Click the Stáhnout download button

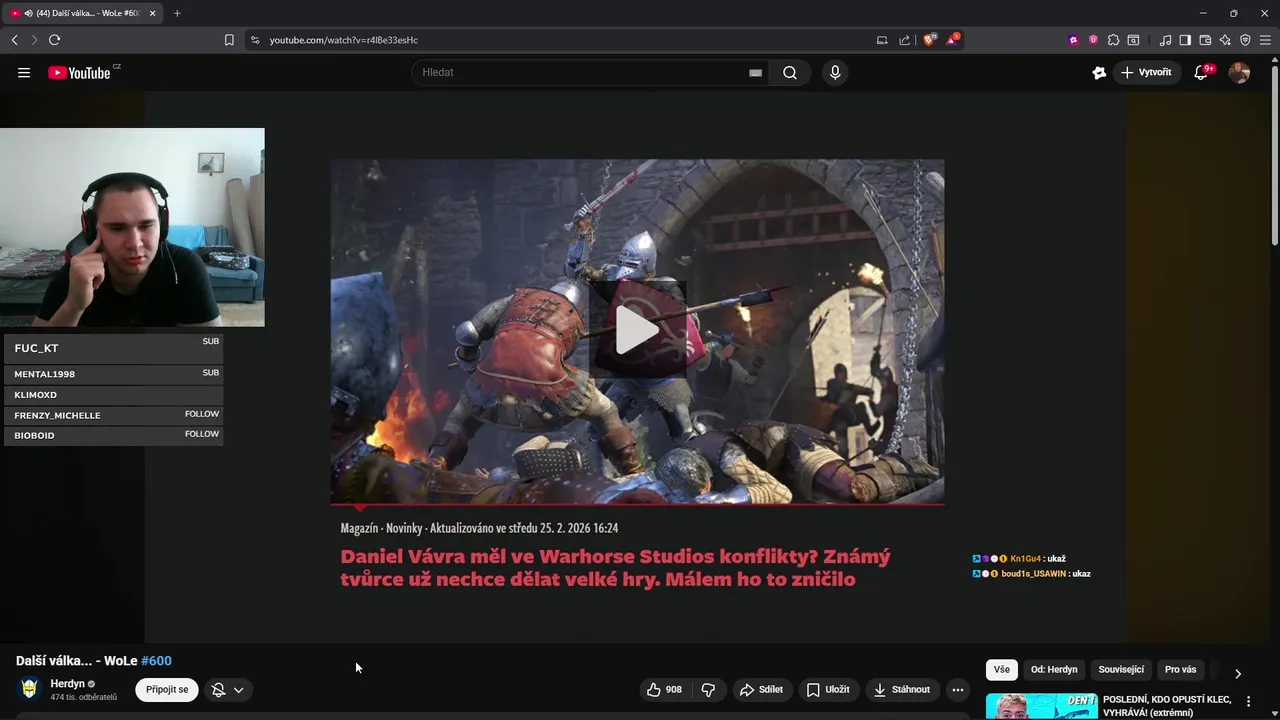point(902,689)
